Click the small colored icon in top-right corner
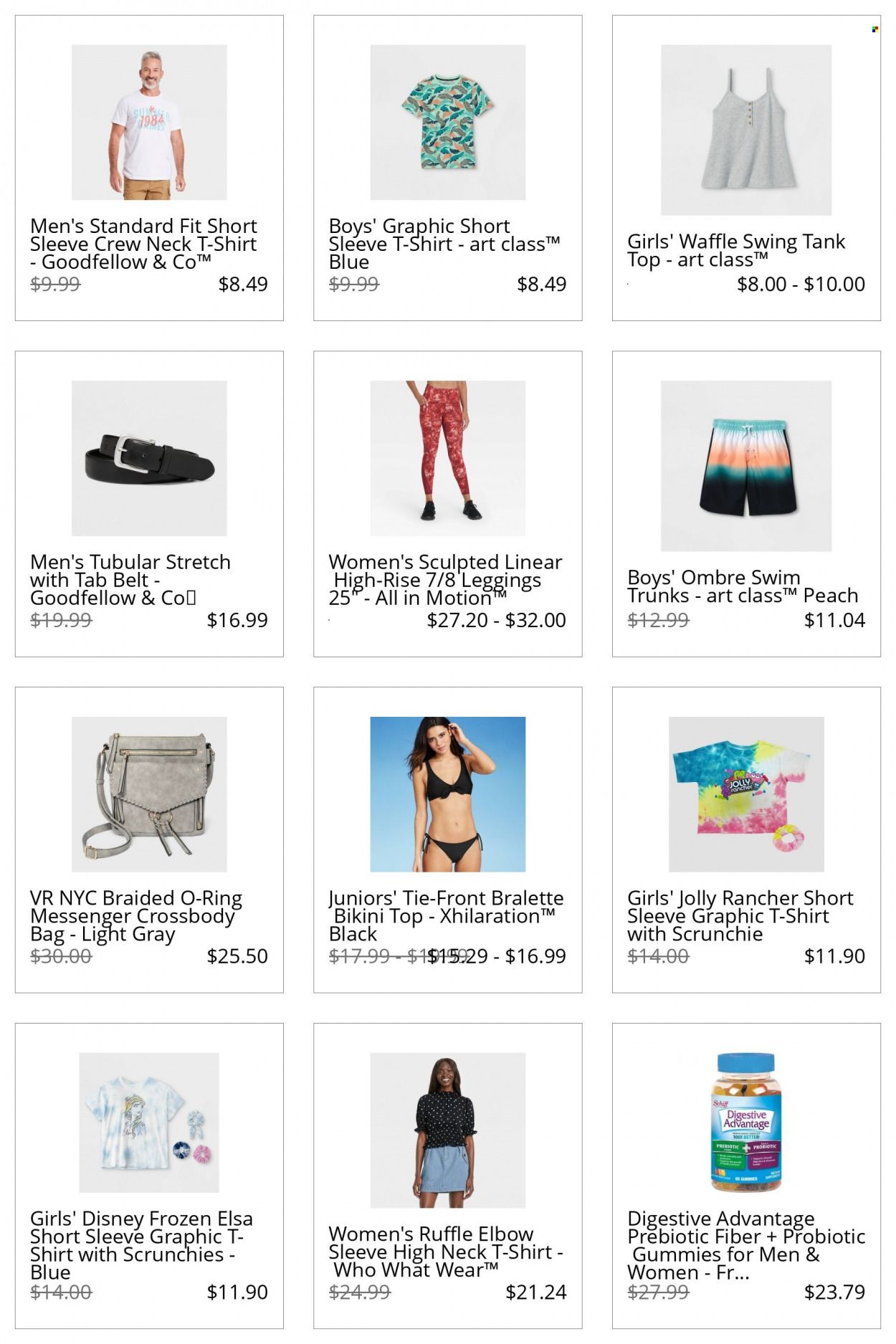Image resolution: width=896 pixels, height=1344 pixels. coord(875,29)
